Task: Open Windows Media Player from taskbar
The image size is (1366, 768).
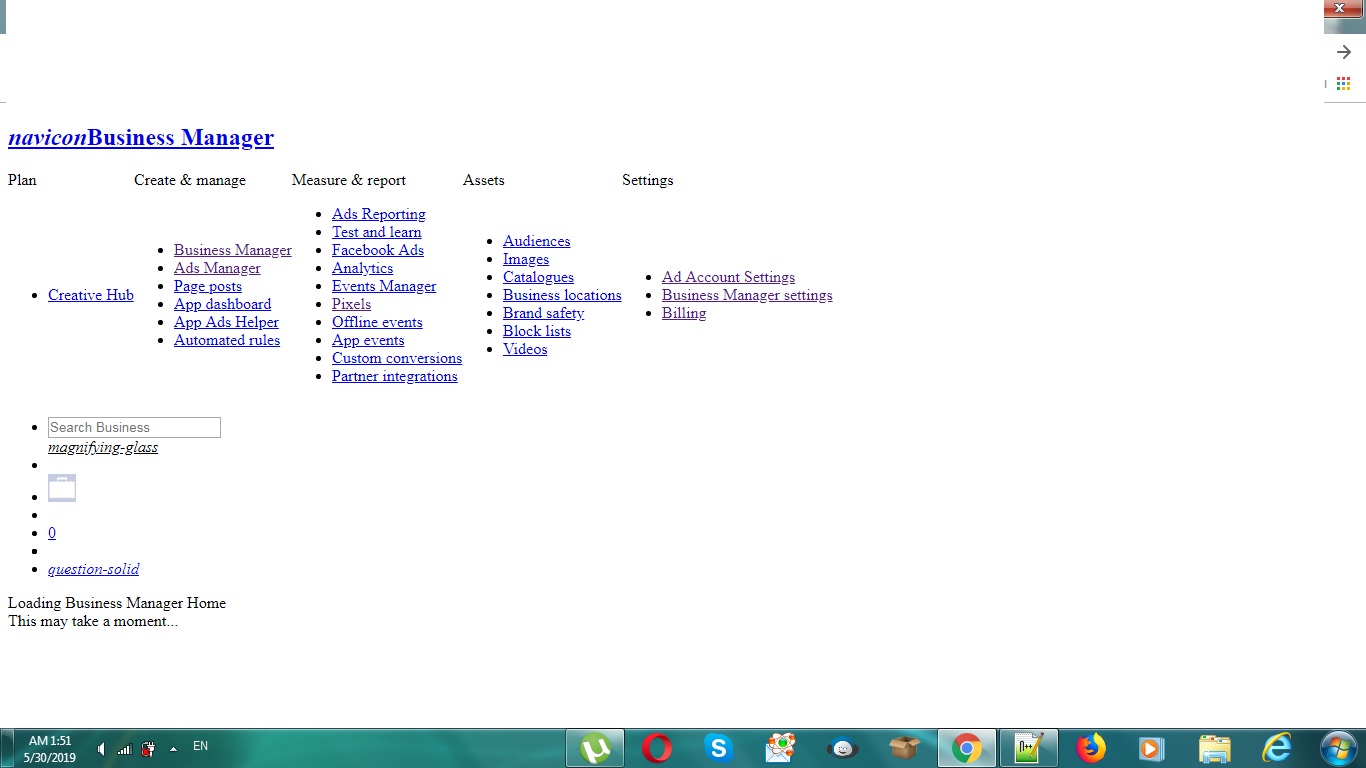Action: tap(1151, 748)
